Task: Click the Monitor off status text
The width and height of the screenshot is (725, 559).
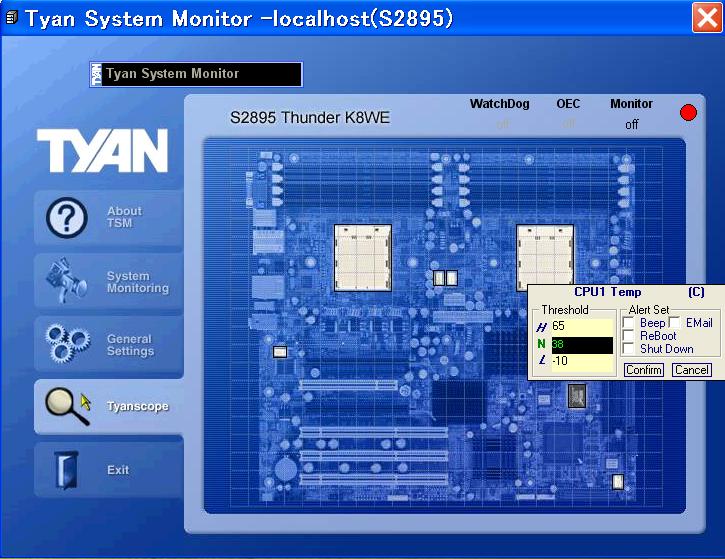Action: coord(632,124)
